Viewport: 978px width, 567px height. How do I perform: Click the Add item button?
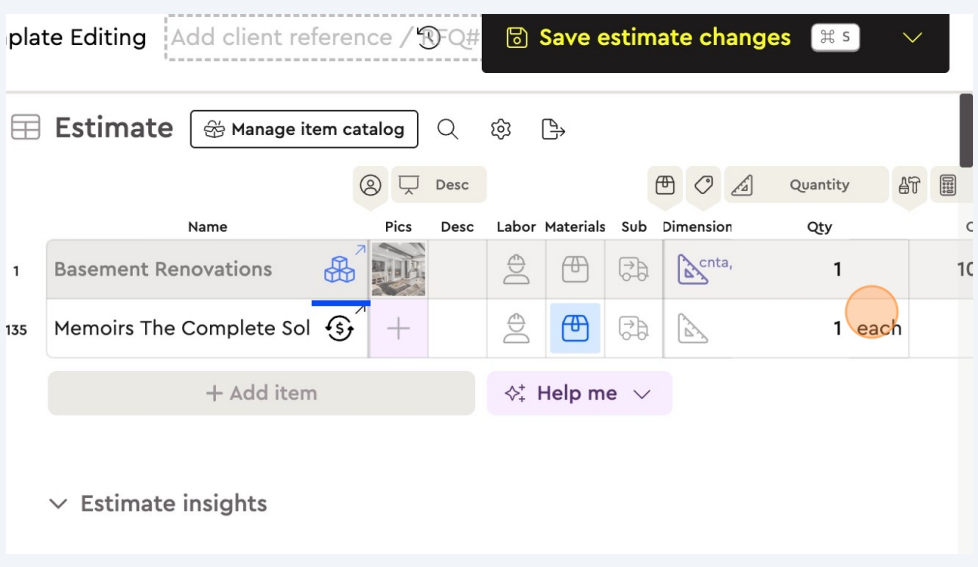(x=261, y=394)
